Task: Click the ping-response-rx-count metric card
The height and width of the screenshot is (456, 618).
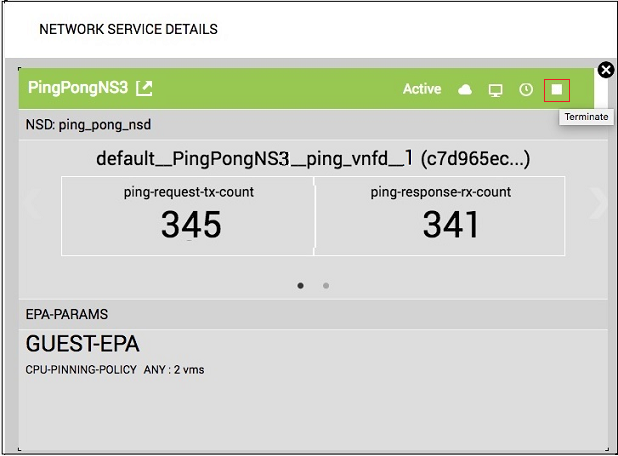Action: coord(440,216)
